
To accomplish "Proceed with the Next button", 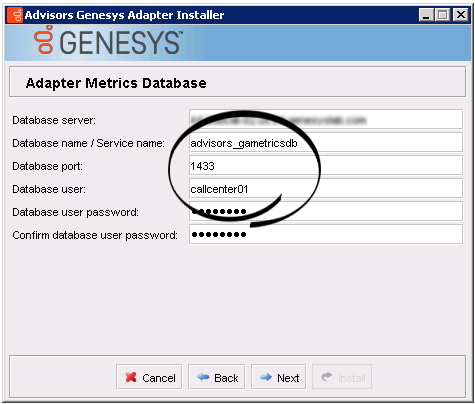I will (x=279, y=377).
